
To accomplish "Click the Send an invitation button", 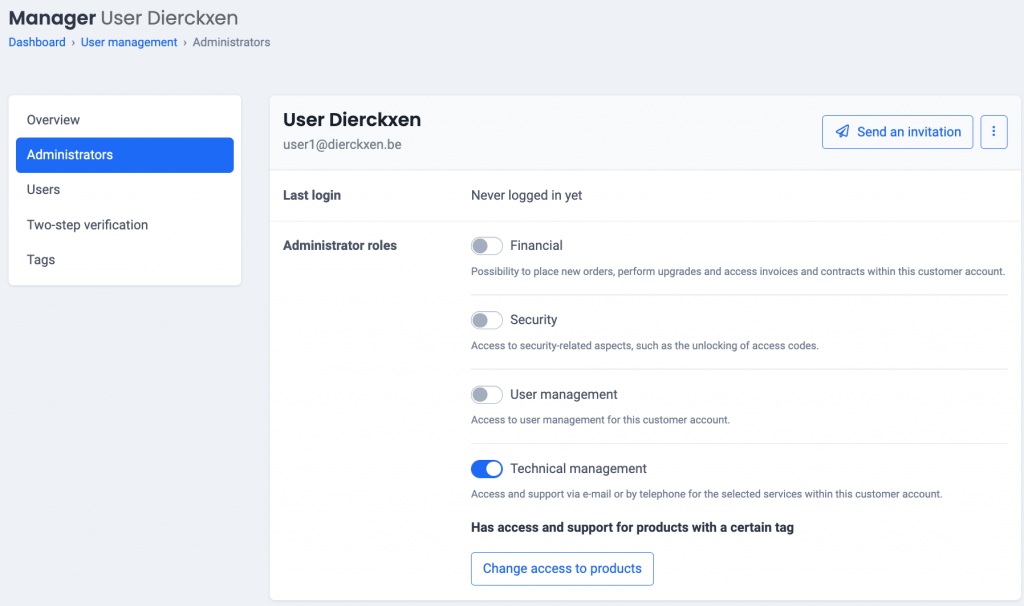I will (x=897, y=132).
